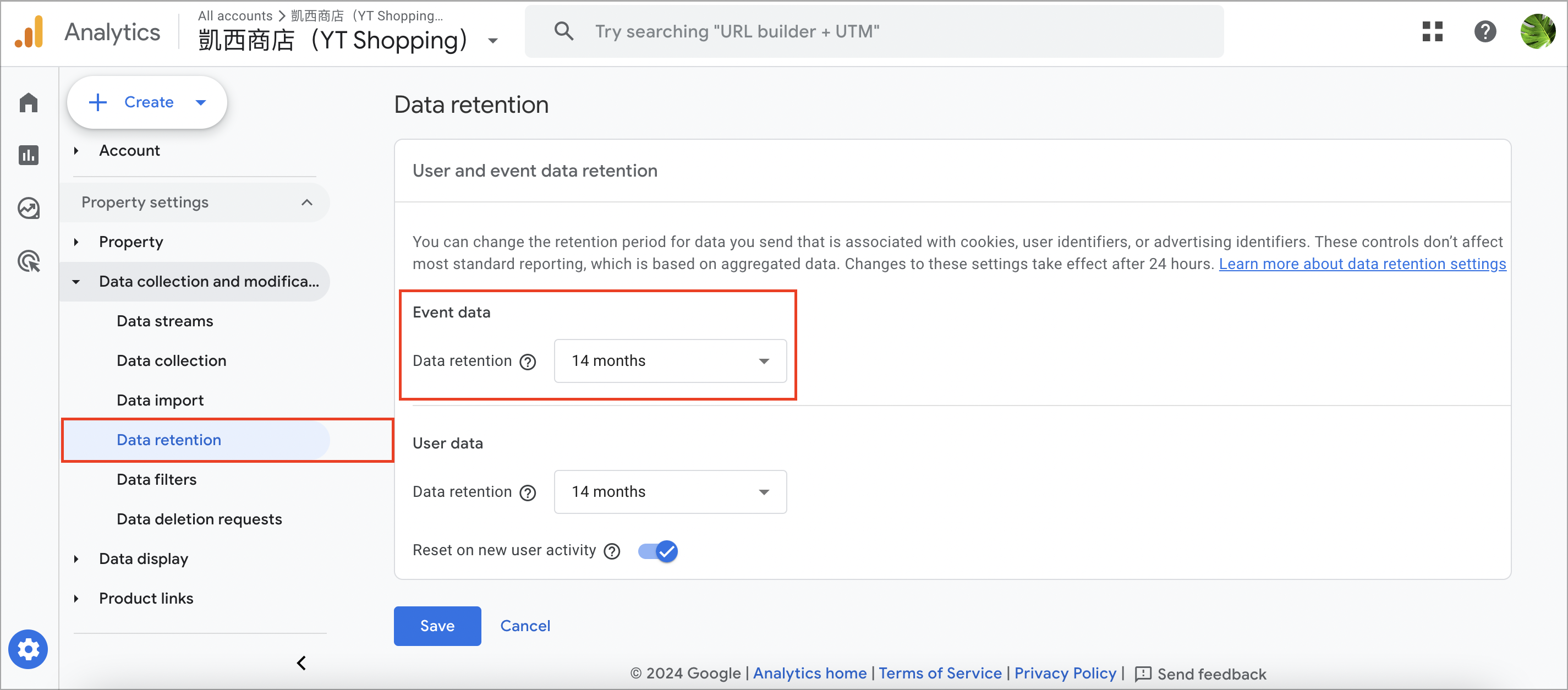Toggle Reset on new user activity

[658, 551]
